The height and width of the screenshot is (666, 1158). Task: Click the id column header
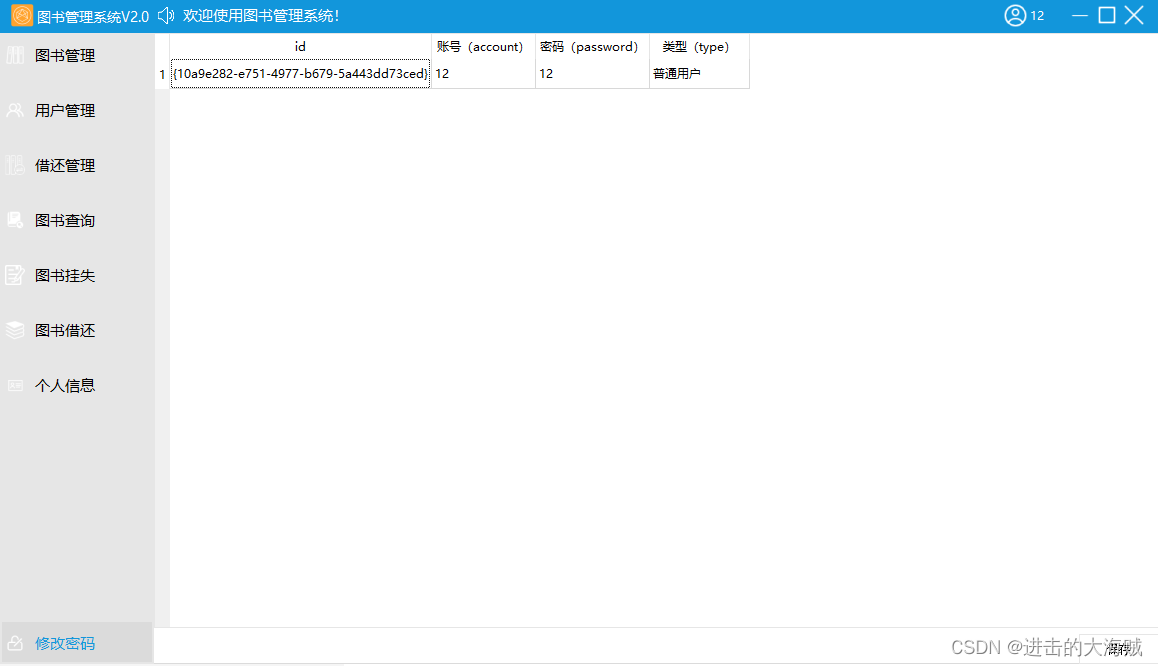click(300, 47)
